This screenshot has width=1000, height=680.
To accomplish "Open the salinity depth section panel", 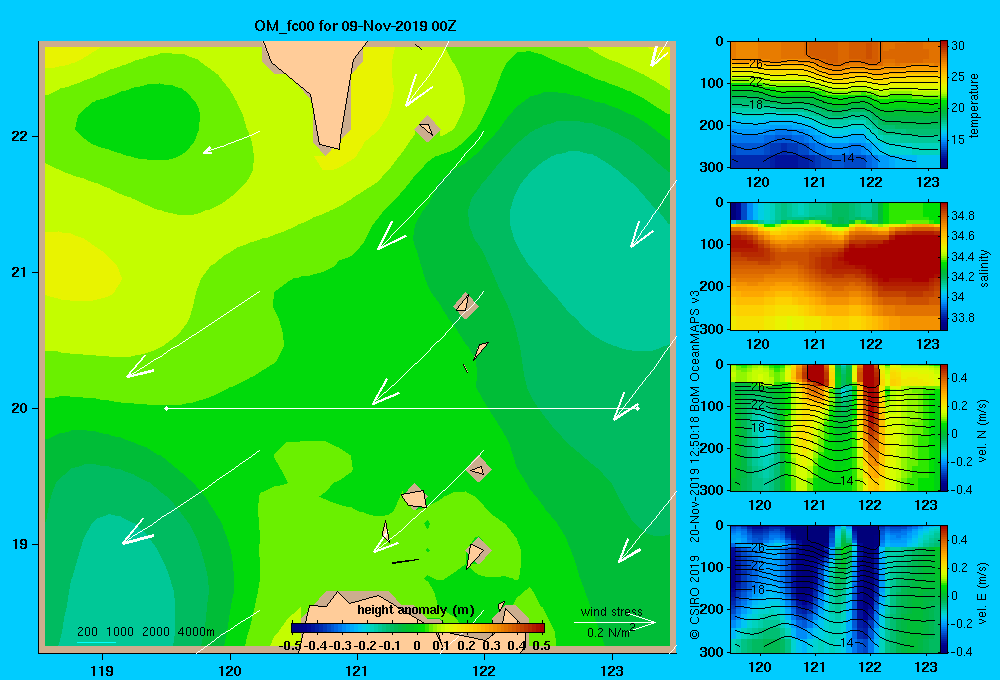I will [x=834, y=266].
